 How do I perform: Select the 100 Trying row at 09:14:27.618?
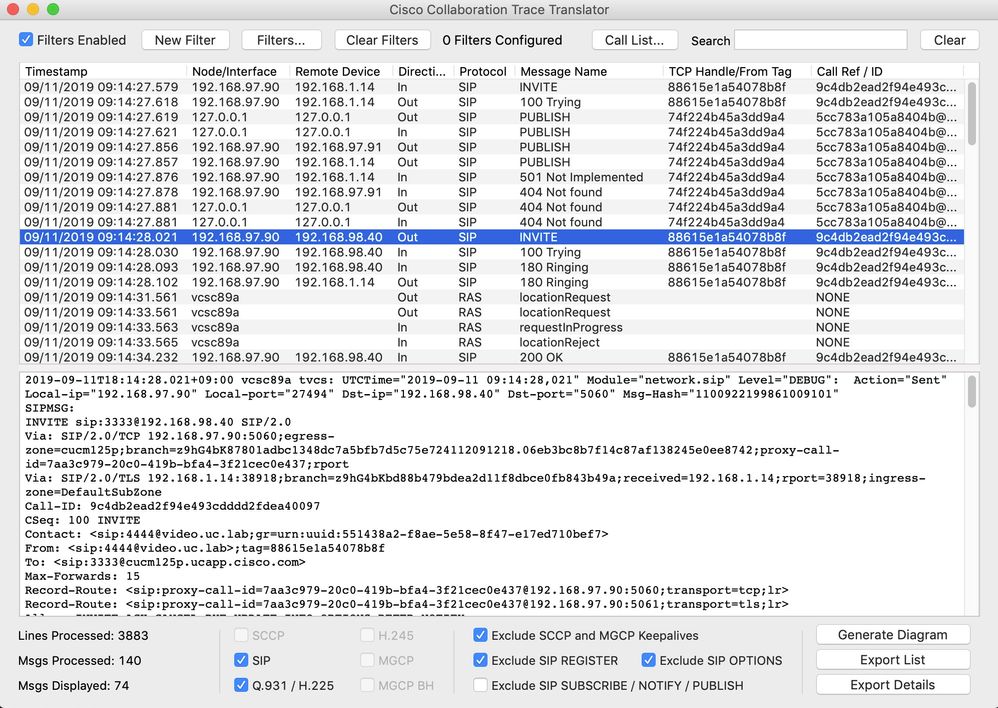(x=491, y=102)
